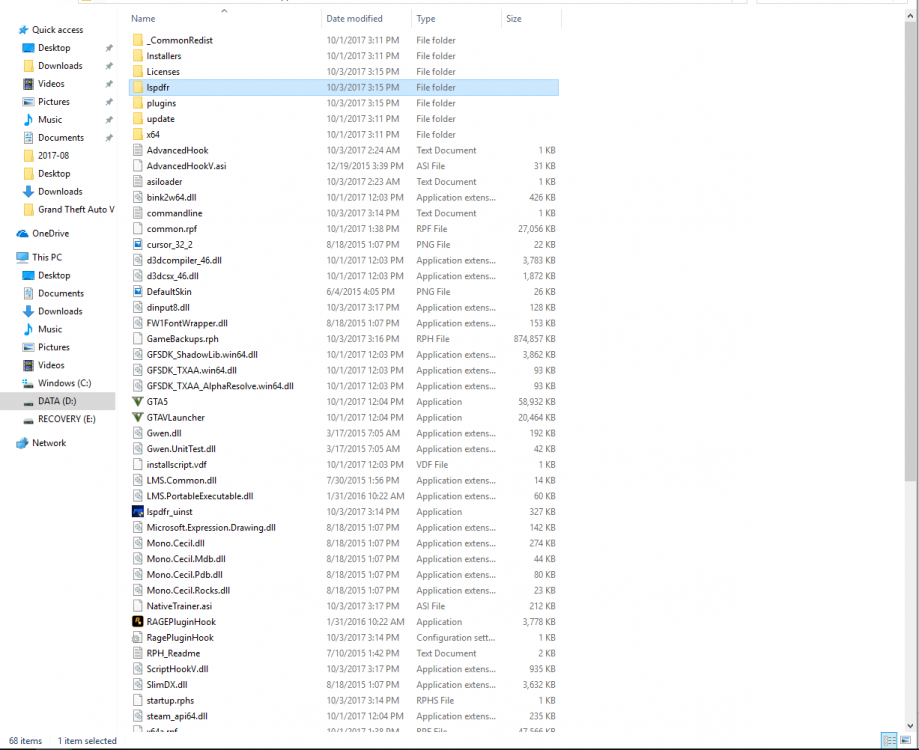
Task: Click the Installers folder icon
Action: (138, 56)
